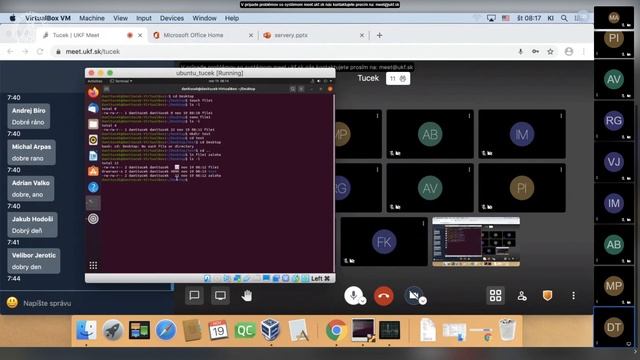This screenshot has height=360, width=640.
Task: Click the participant count badge next to Tucek
Action: pyautogui.click(x=398, y=78)
